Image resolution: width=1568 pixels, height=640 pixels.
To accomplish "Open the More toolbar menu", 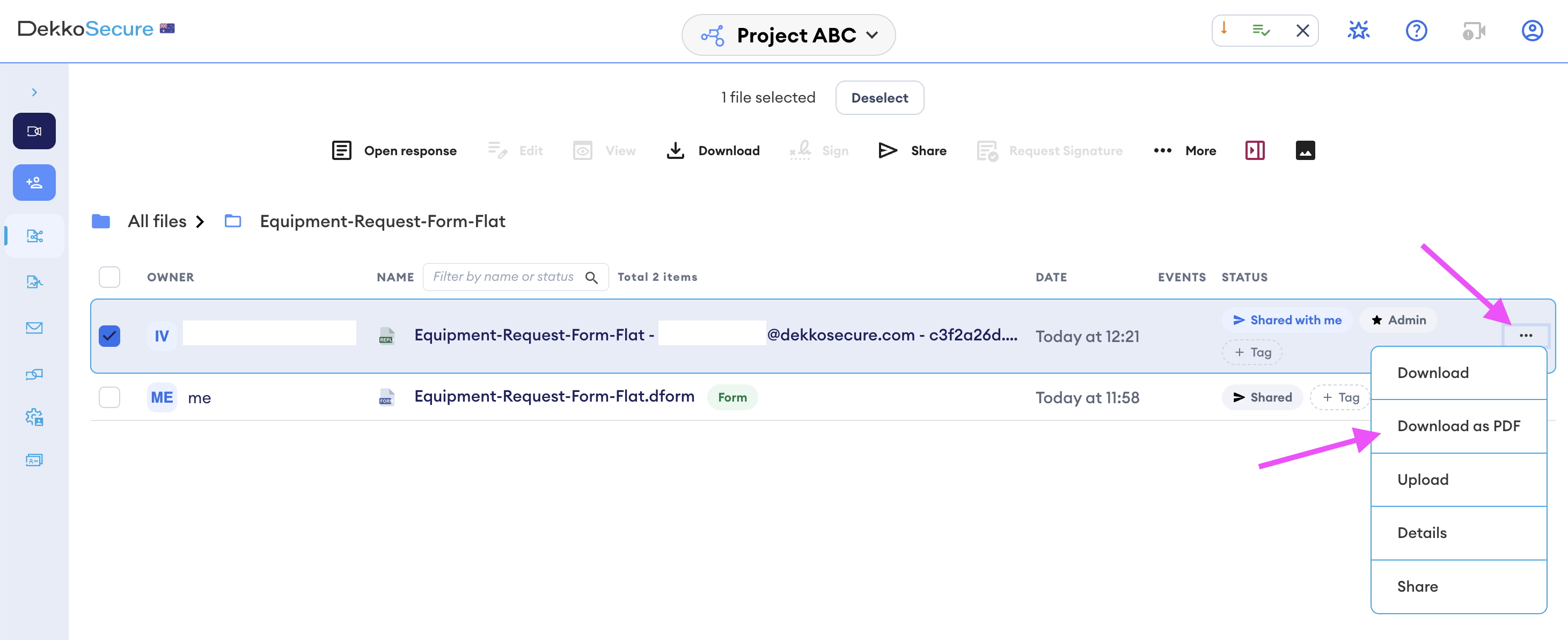I will (1184, 150).
